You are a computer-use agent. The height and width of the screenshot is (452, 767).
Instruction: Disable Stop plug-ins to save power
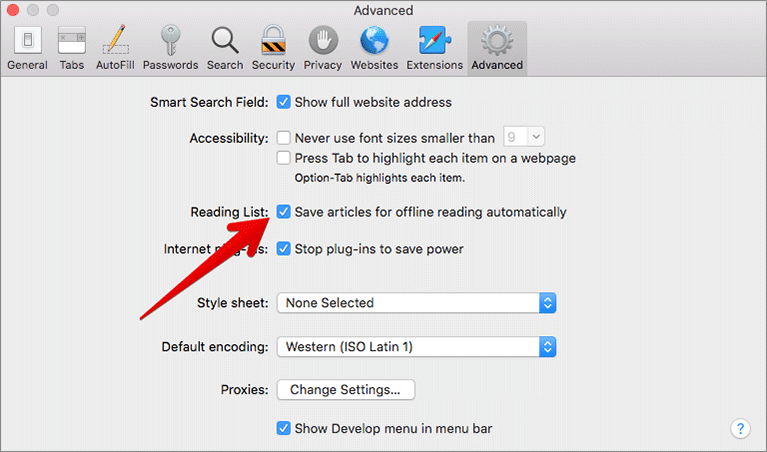(x=284, y=249)
